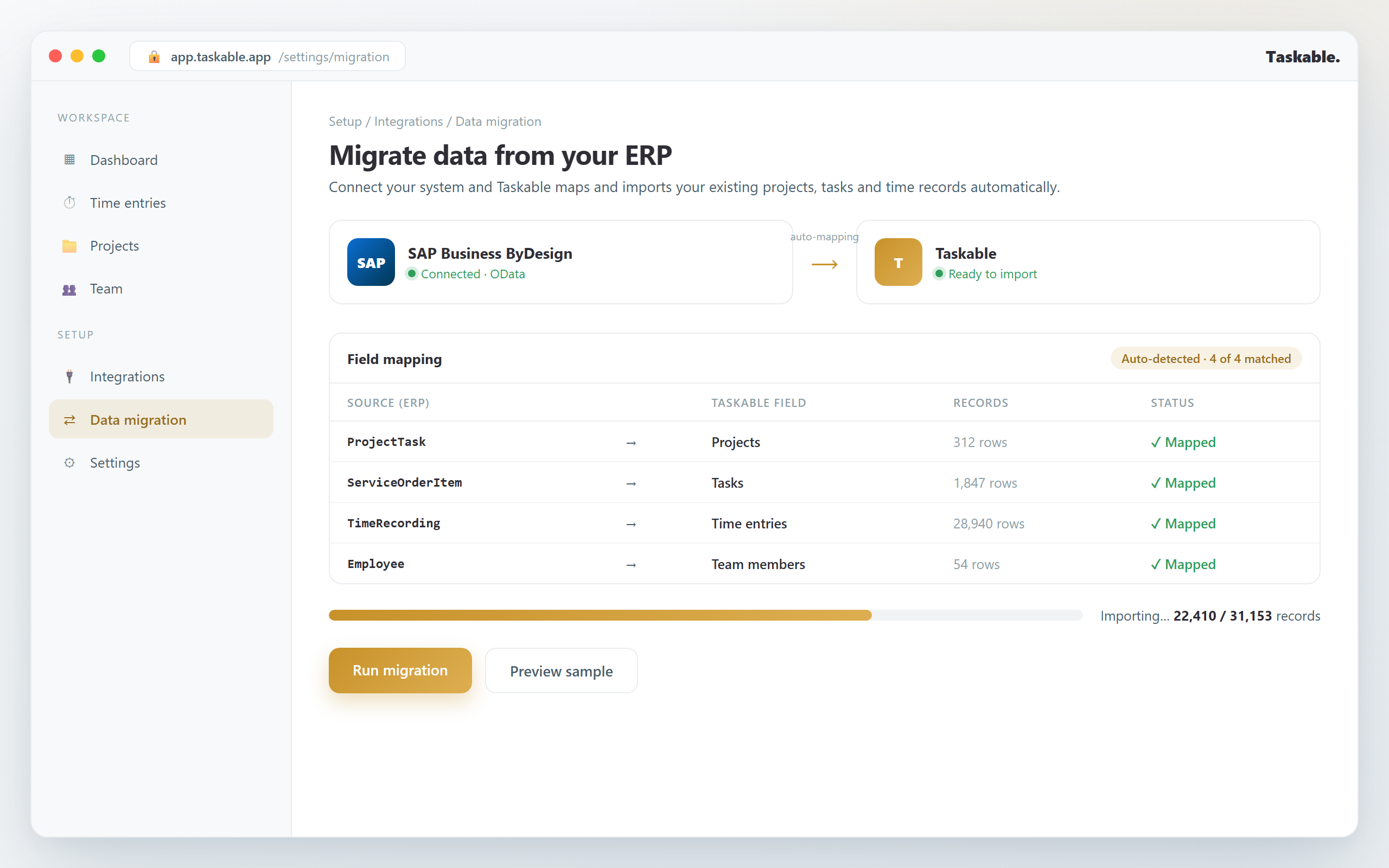Click Mapped status in Employee row
This screenshot has width=1389, height=868.
click(x=1183, y=564)
